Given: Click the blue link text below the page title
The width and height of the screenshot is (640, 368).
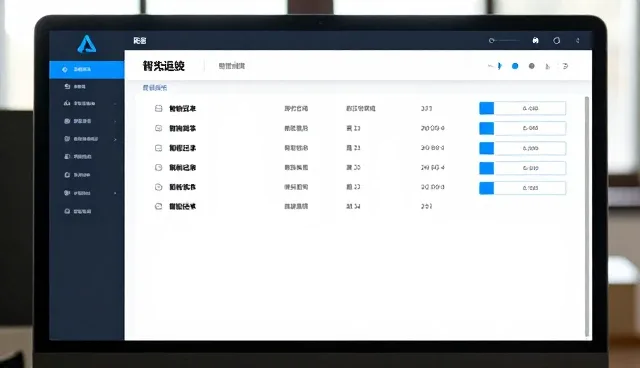Looking at the screenshot, I should 155,88.
